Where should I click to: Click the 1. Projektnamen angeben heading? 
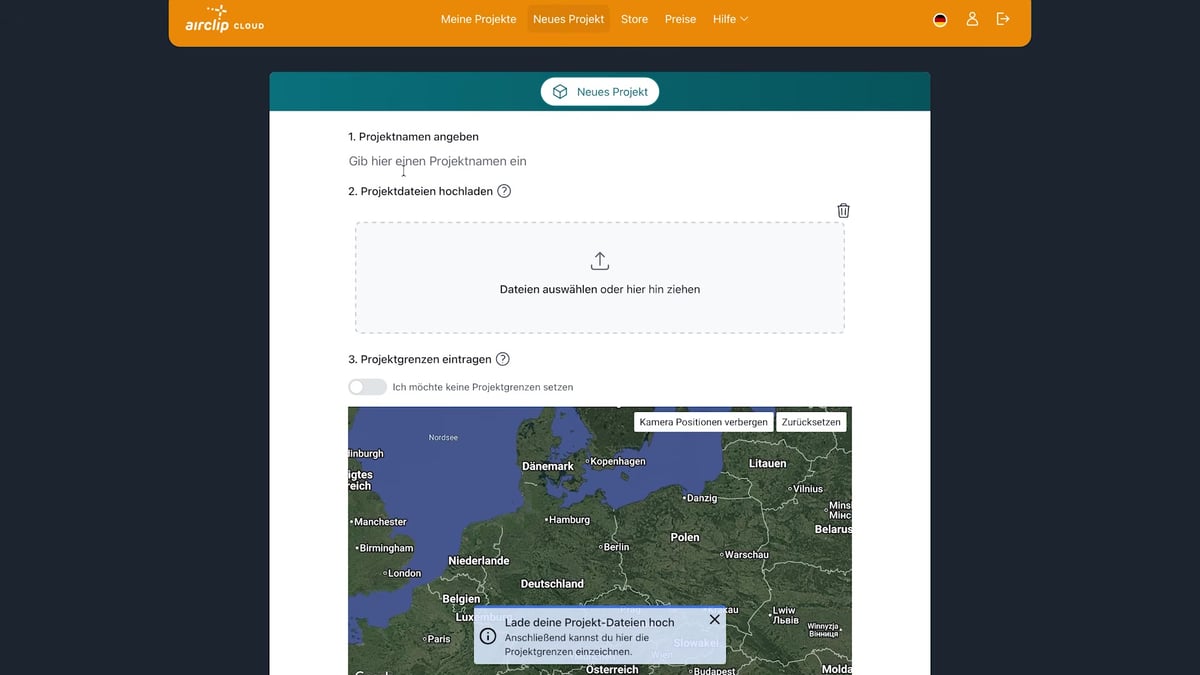(x=413, y=137)
